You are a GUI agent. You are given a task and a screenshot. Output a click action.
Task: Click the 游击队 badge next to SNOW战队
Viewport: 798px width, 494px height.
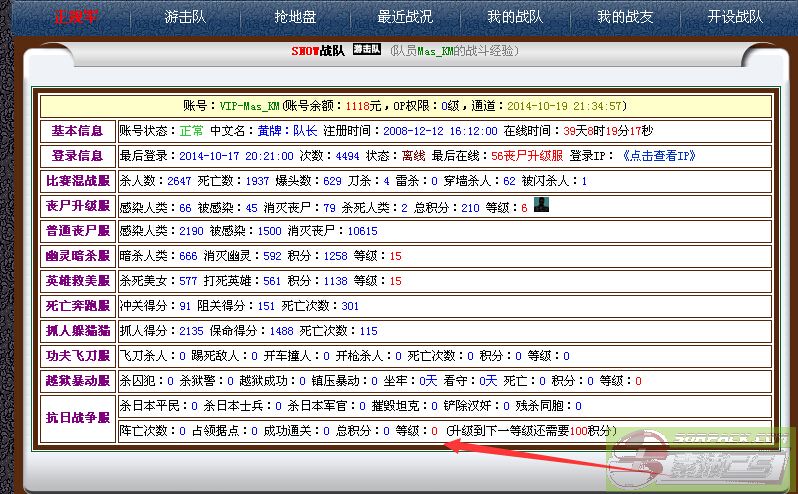tap(367, 49)
